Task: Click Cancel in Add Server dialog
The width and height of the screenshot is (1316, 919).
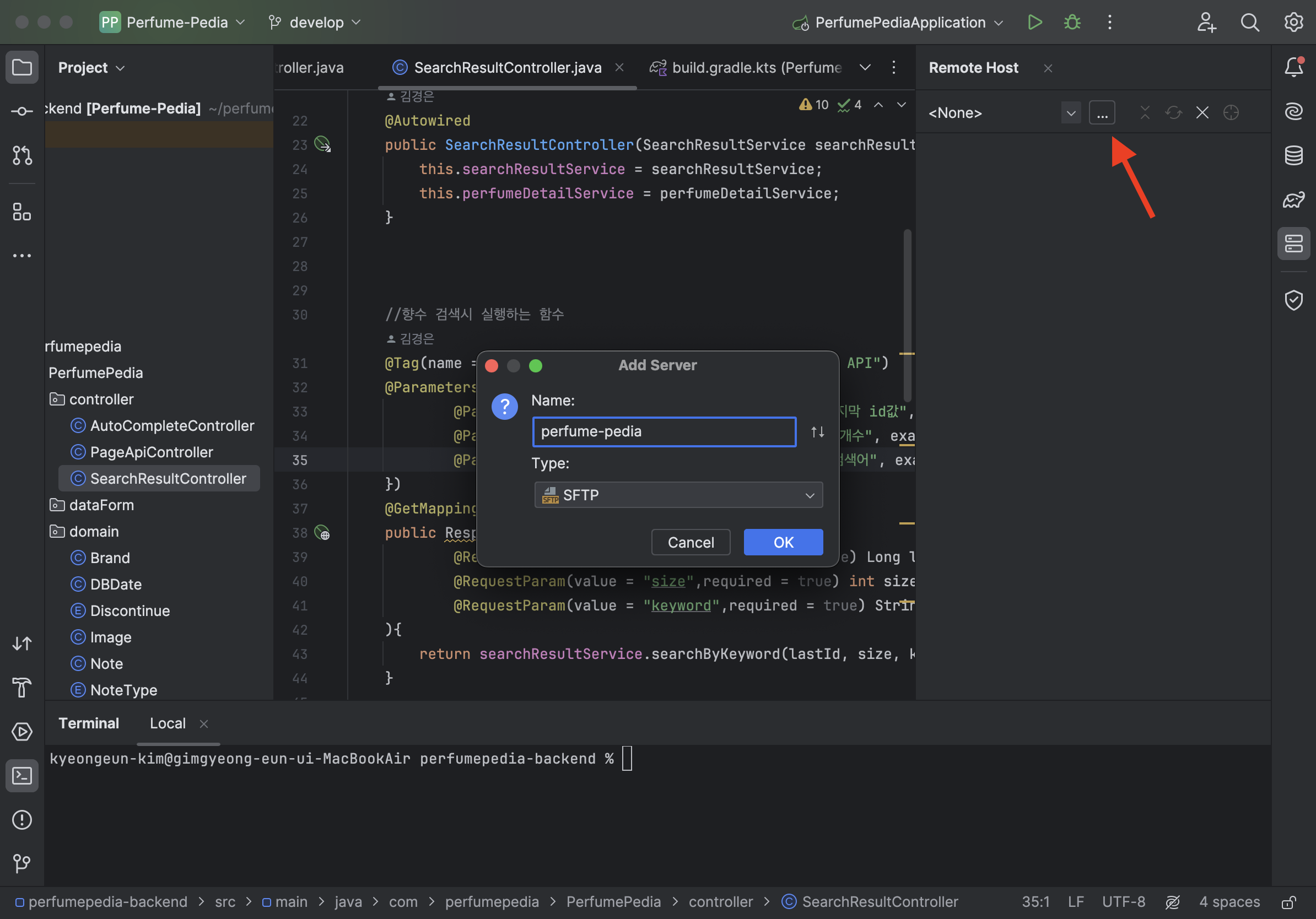Action: (x=690, y=542)
